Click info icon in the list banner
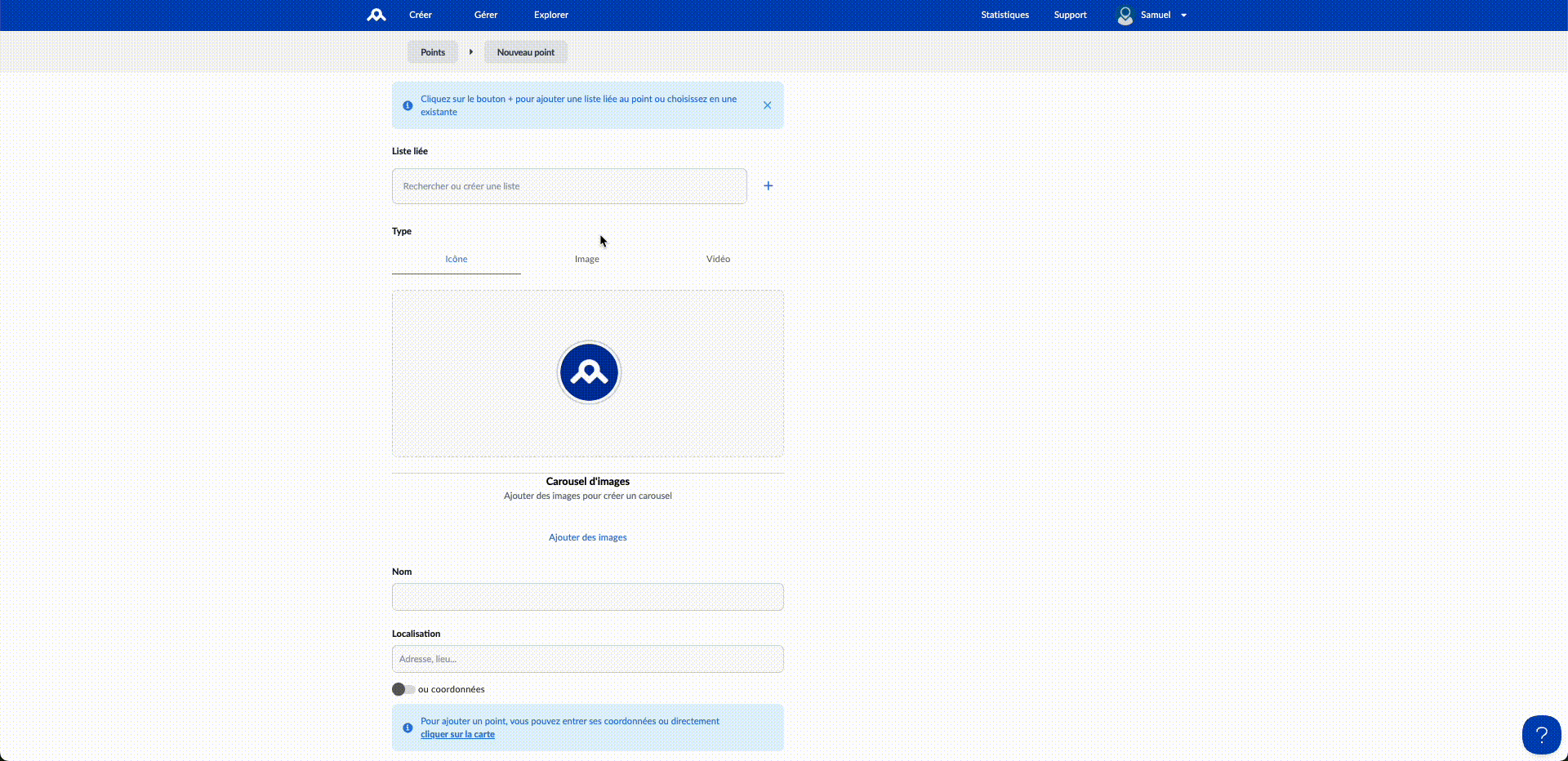Image resolution: width=1568 pixels, height=761 pixels. tap(408, 105)
